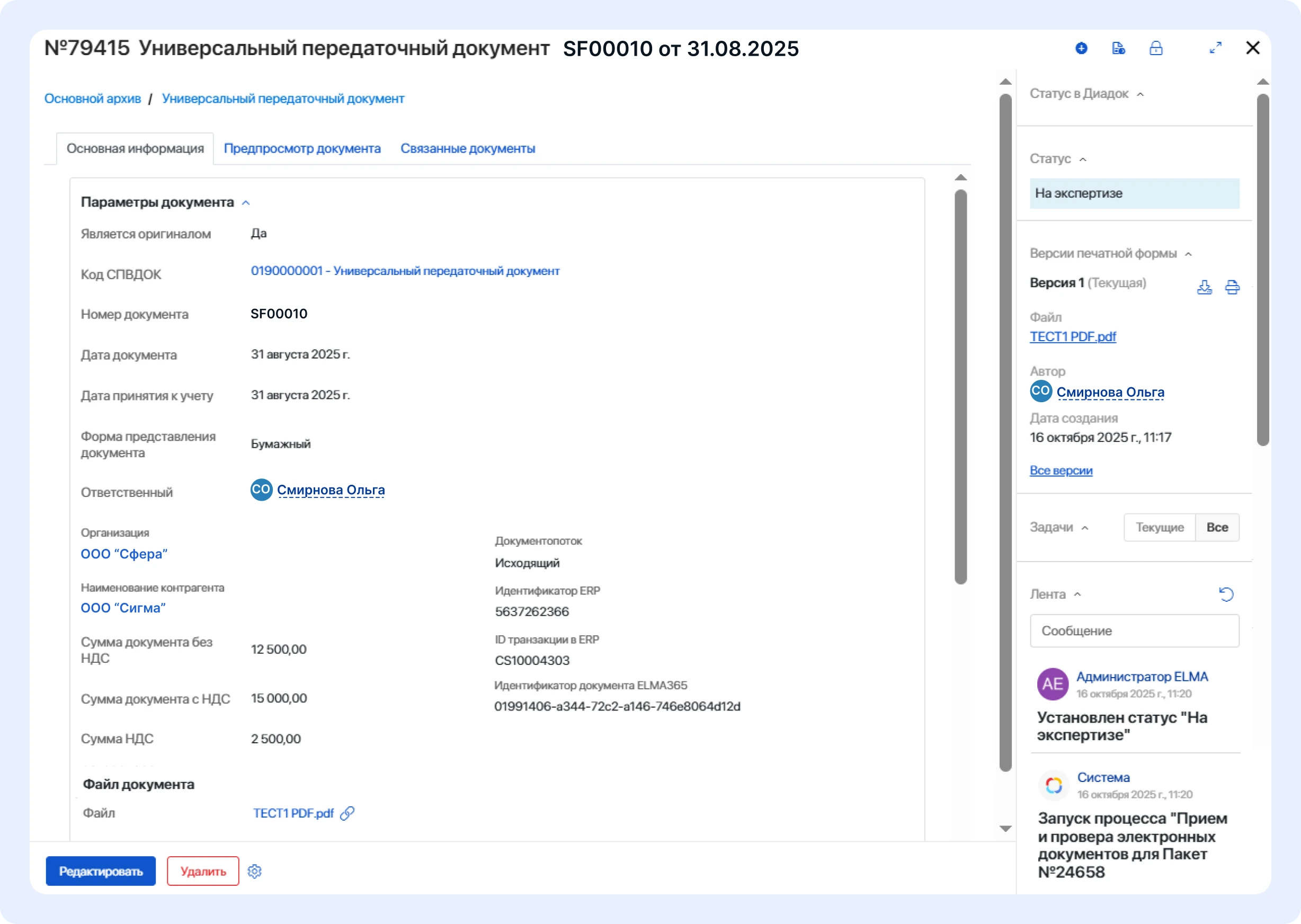Collapse the Статус в Диадок panel
The width and height of the screenshot is (1301, 924).
[x=1141, y=94]
